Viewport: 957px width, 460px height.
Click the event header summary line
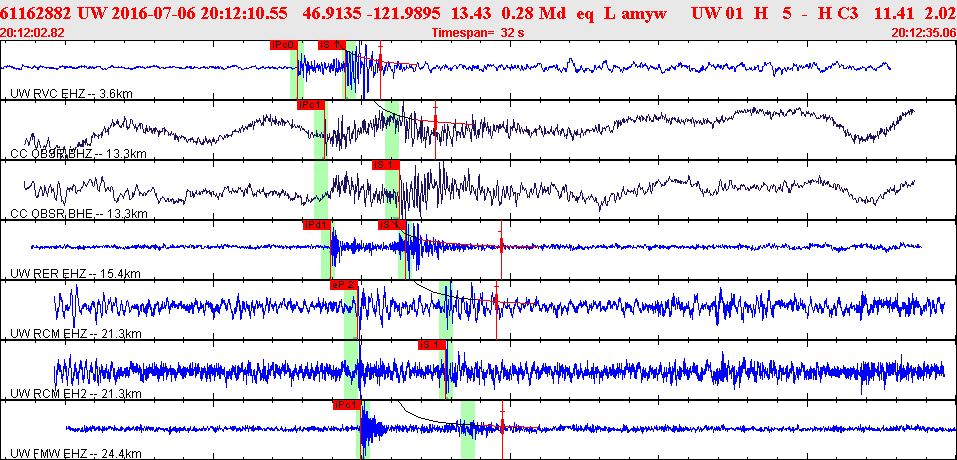[478, 12]
